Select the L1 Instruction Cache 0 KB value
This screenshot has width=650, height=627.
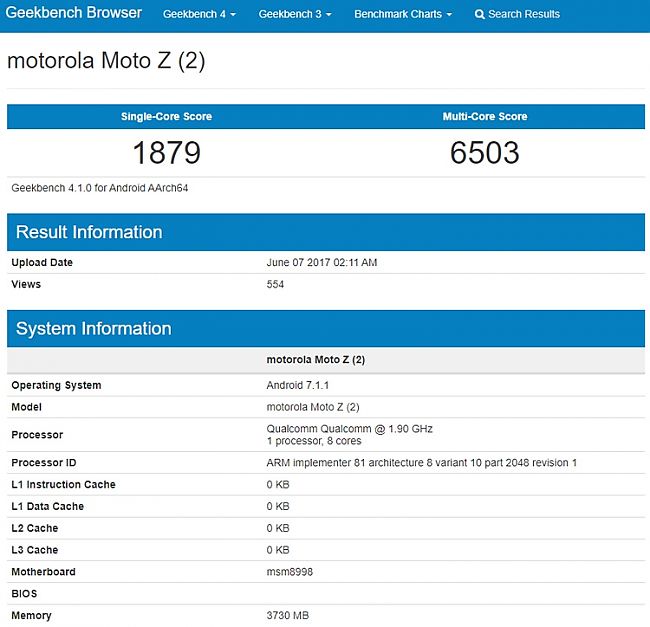click(278, 484)
